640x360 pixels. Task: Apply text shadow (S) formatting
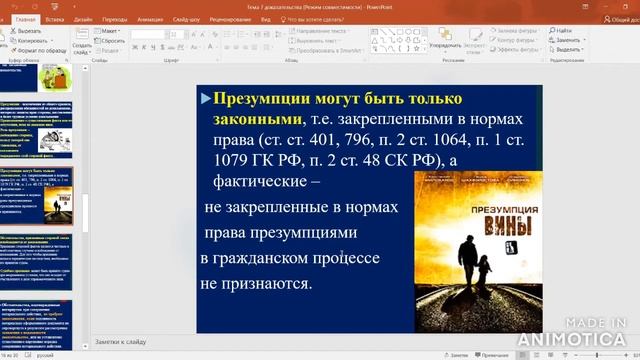click(162, 47)
